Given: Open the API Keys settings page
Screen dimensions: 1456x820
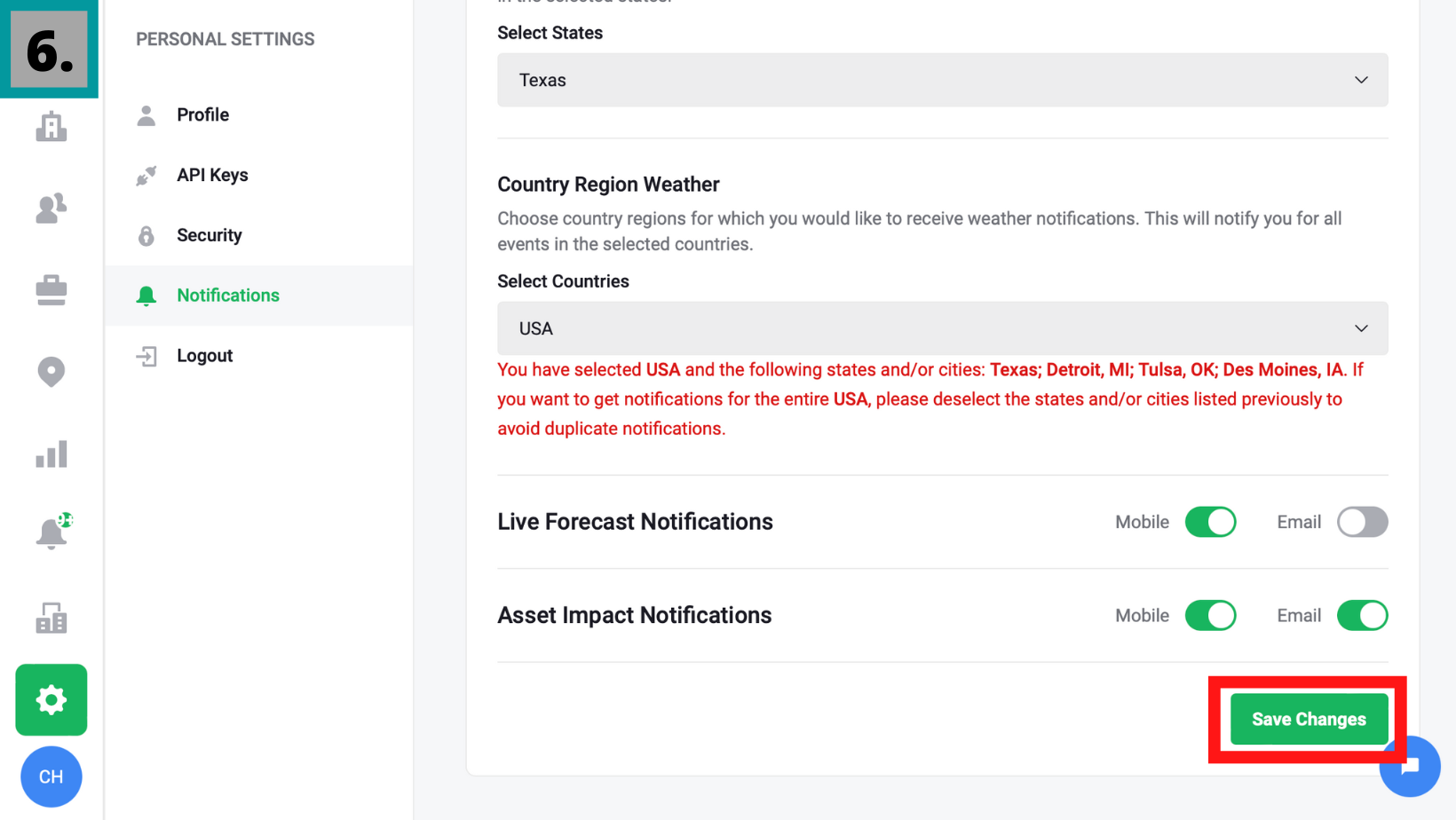Looking at the screenshot, I should point(212,175).
